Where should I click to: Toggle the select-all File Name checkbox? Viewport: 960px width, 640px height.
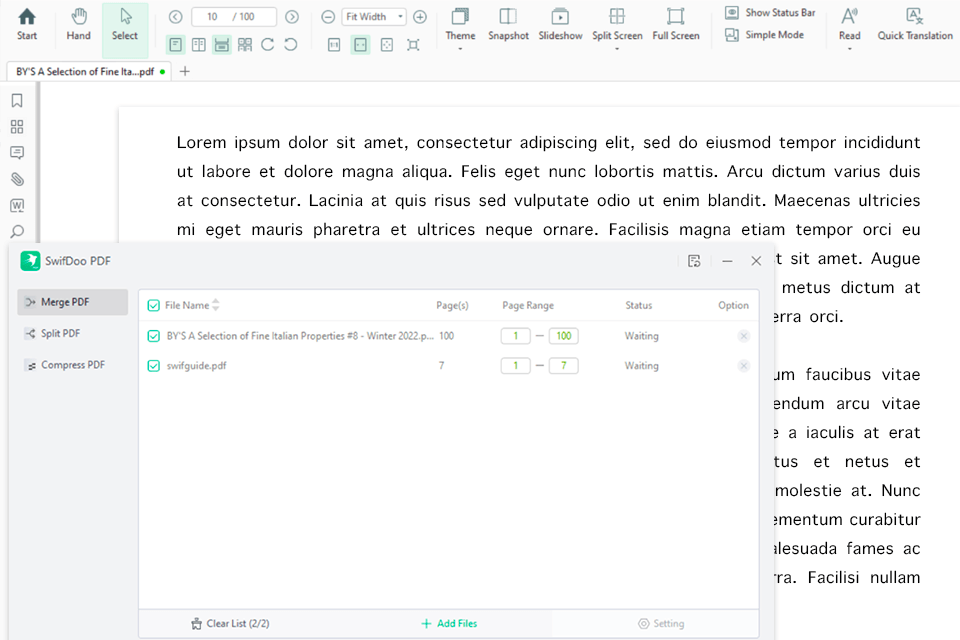point(154,306)
